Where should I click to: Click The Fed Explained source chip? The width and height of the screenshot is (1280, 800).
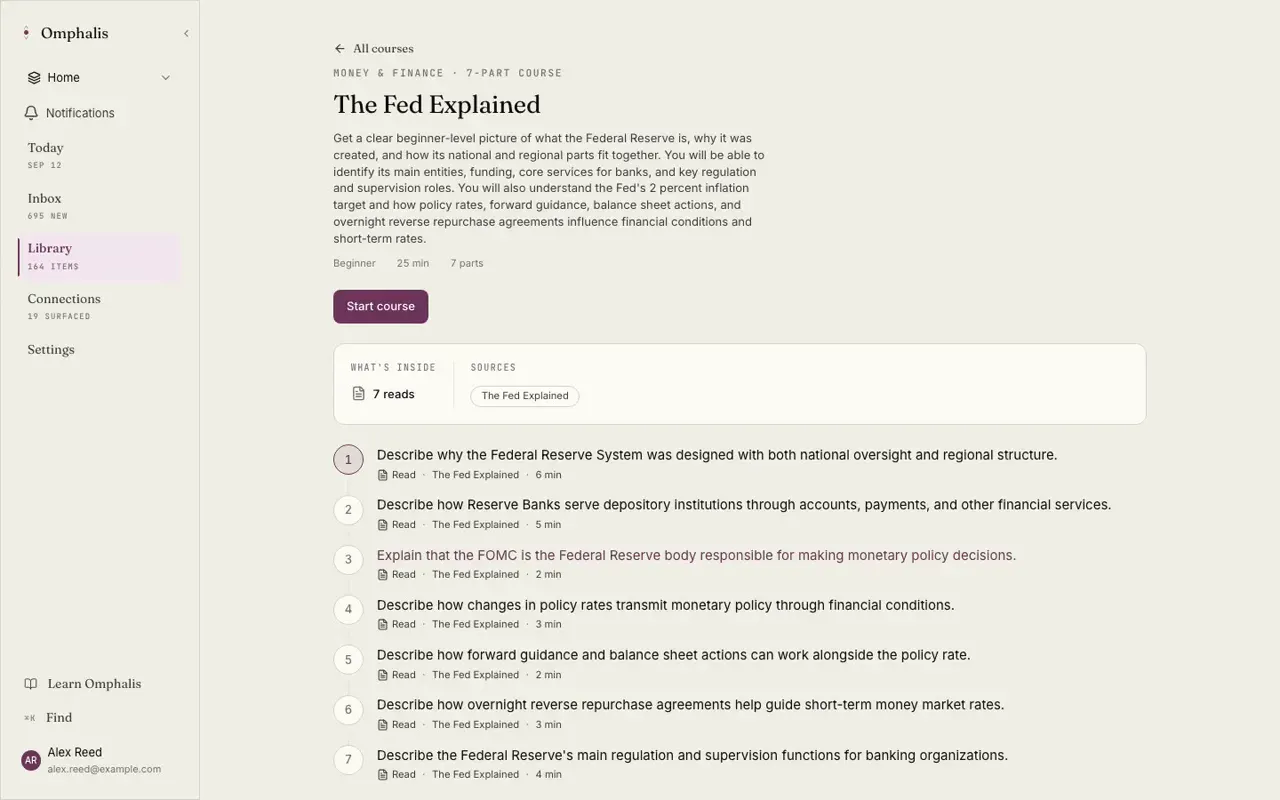(525, 396)
